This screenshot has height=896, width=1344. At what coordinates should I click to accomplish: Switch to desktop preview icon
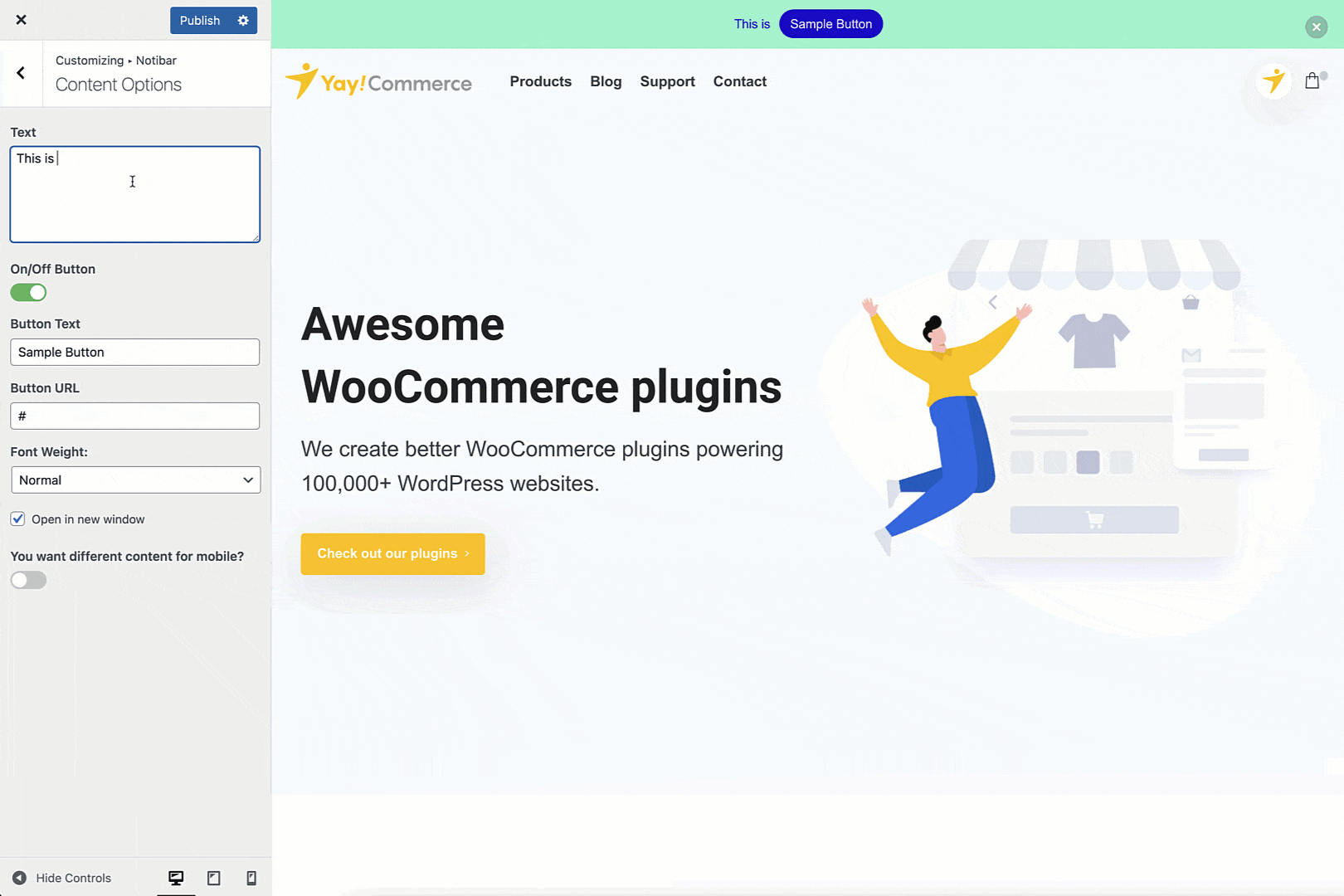[x=176, y=878]
